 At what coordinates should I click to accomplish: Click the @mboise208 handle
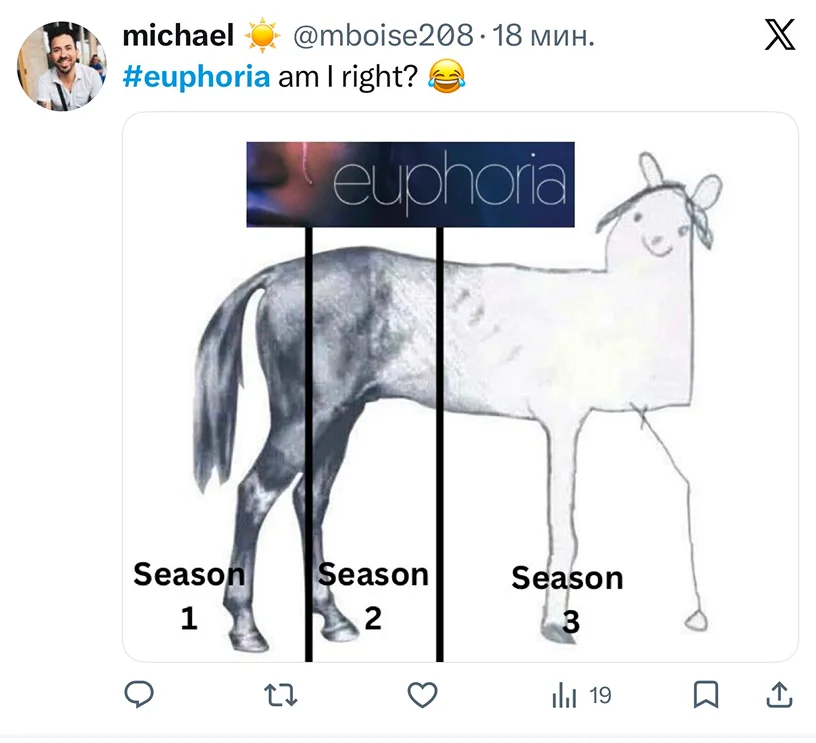click(383, 35)
